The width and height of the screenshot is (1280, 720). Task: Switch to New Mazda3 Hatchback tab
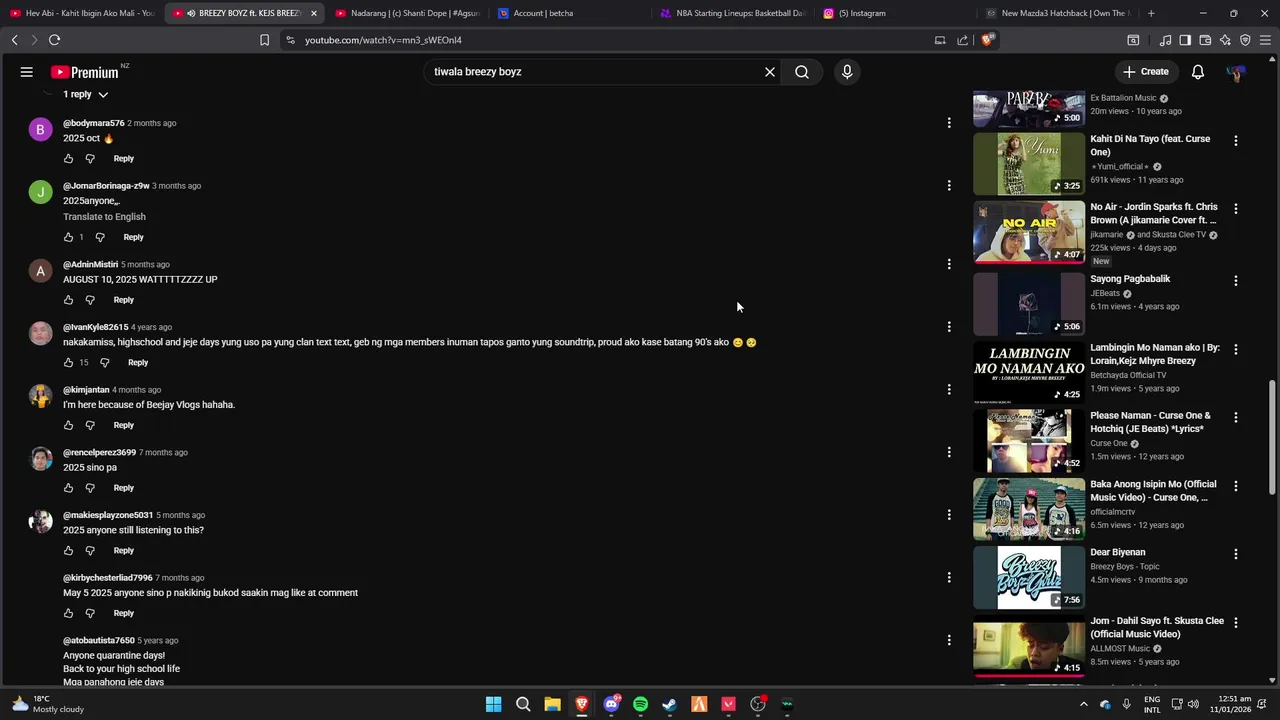1058,13
